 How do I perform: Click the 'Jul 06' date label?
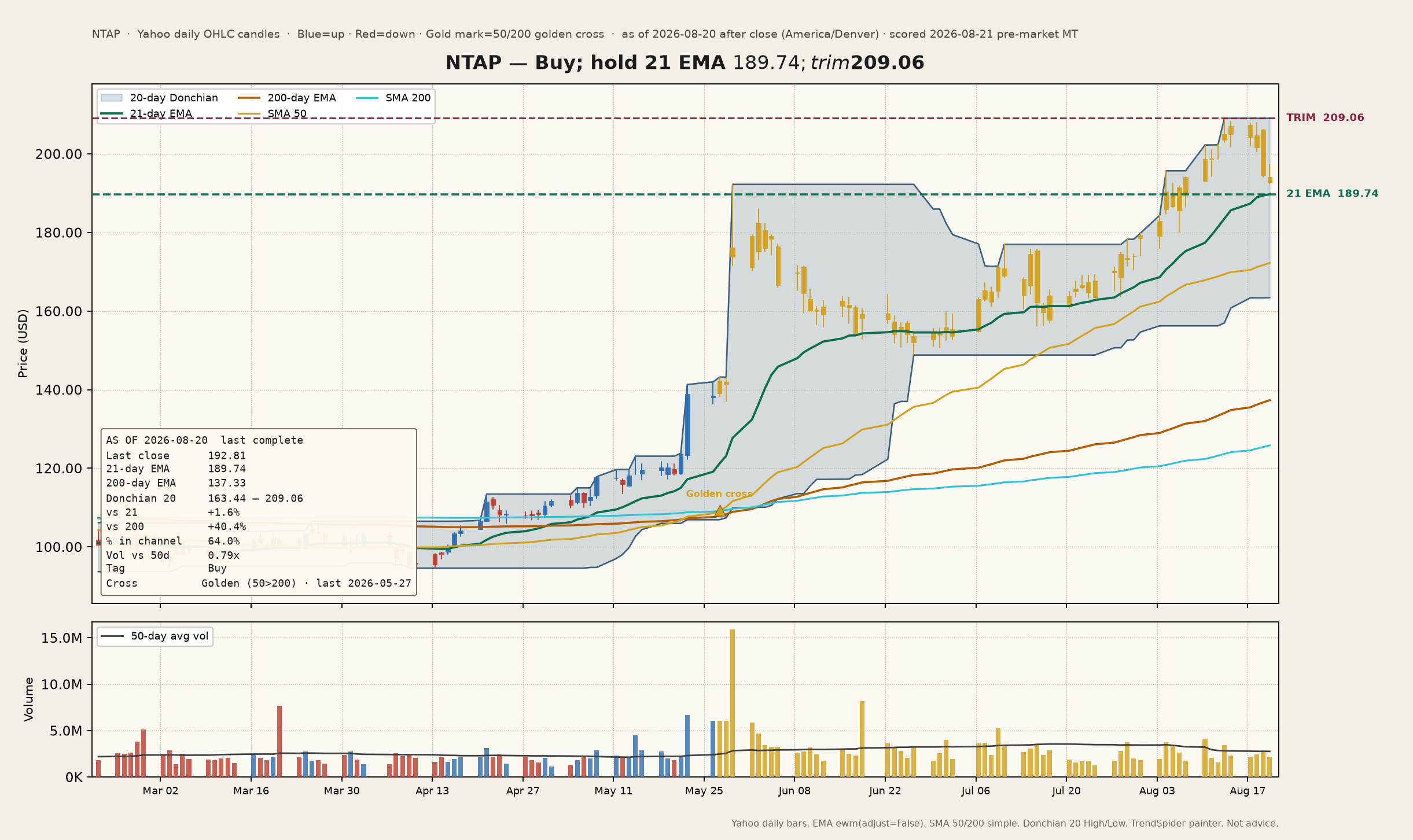[976, 791]
